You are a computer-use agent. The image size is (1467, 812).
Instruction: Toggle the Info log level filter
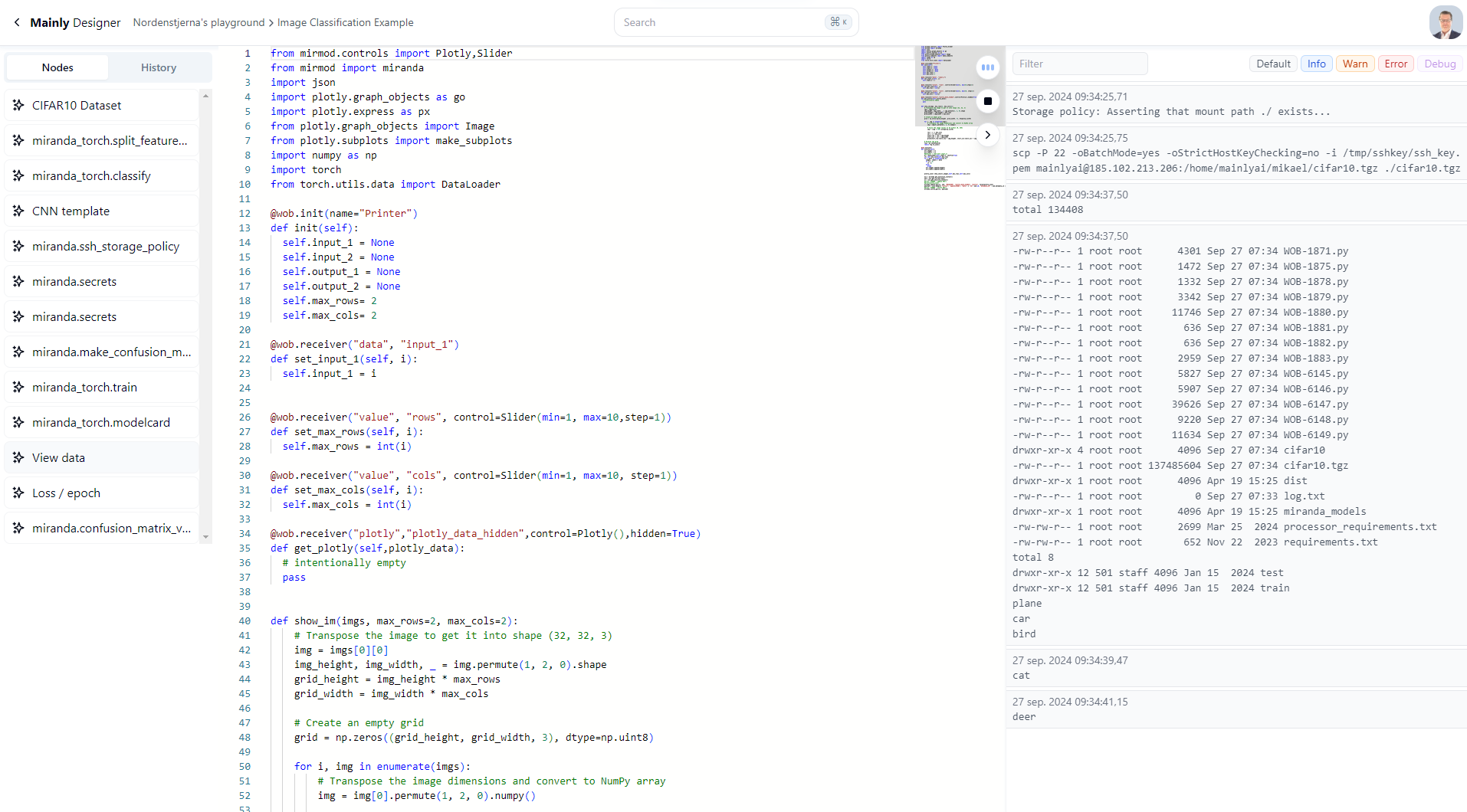(1316, 64)
